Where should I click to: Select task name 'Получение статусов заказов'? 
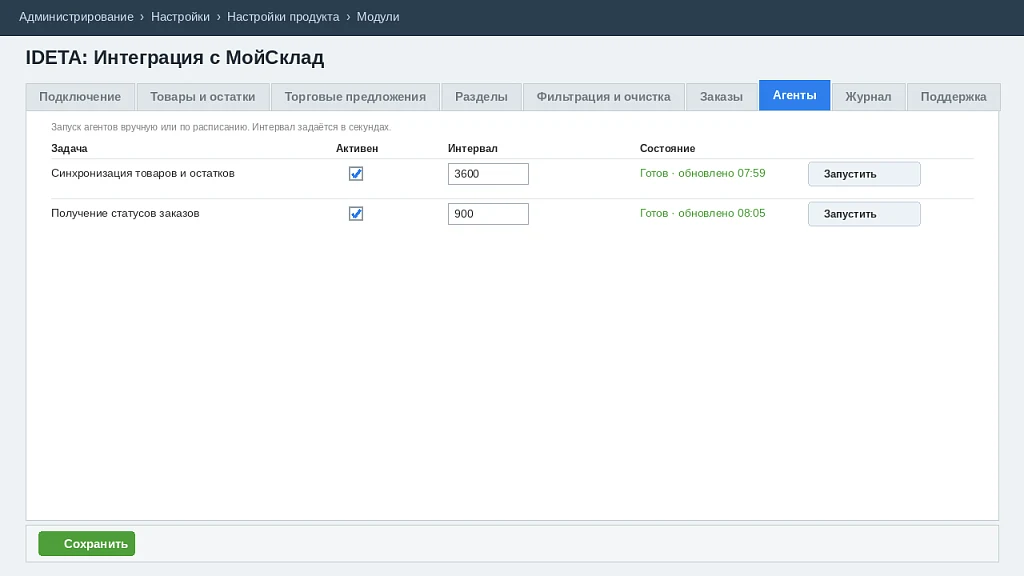[125, 213]
